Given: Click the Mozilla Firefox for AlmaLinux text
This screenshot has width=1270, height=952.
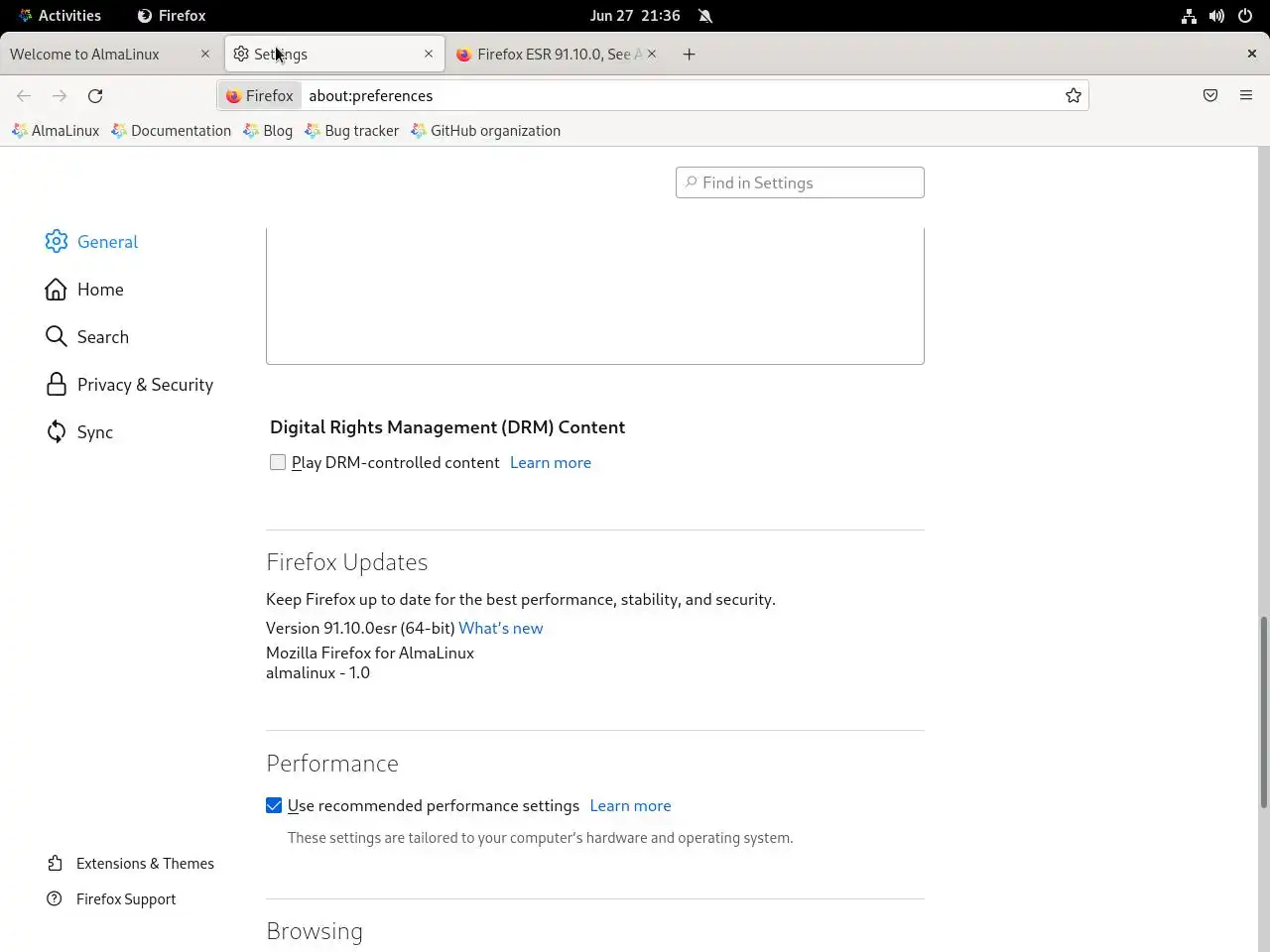Looking at the screenshot, I should point(370,654).
